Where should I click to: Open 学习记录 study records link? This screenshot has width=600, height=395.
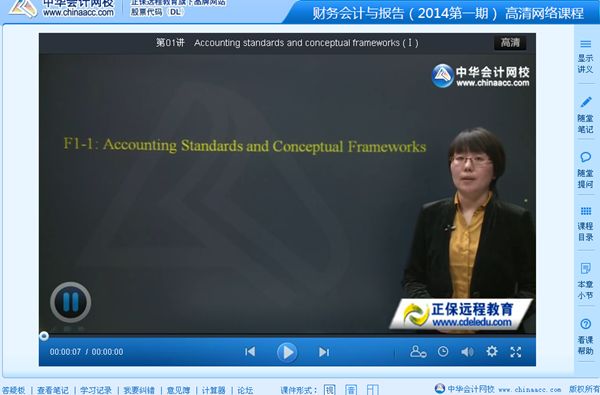click(96, 390)
